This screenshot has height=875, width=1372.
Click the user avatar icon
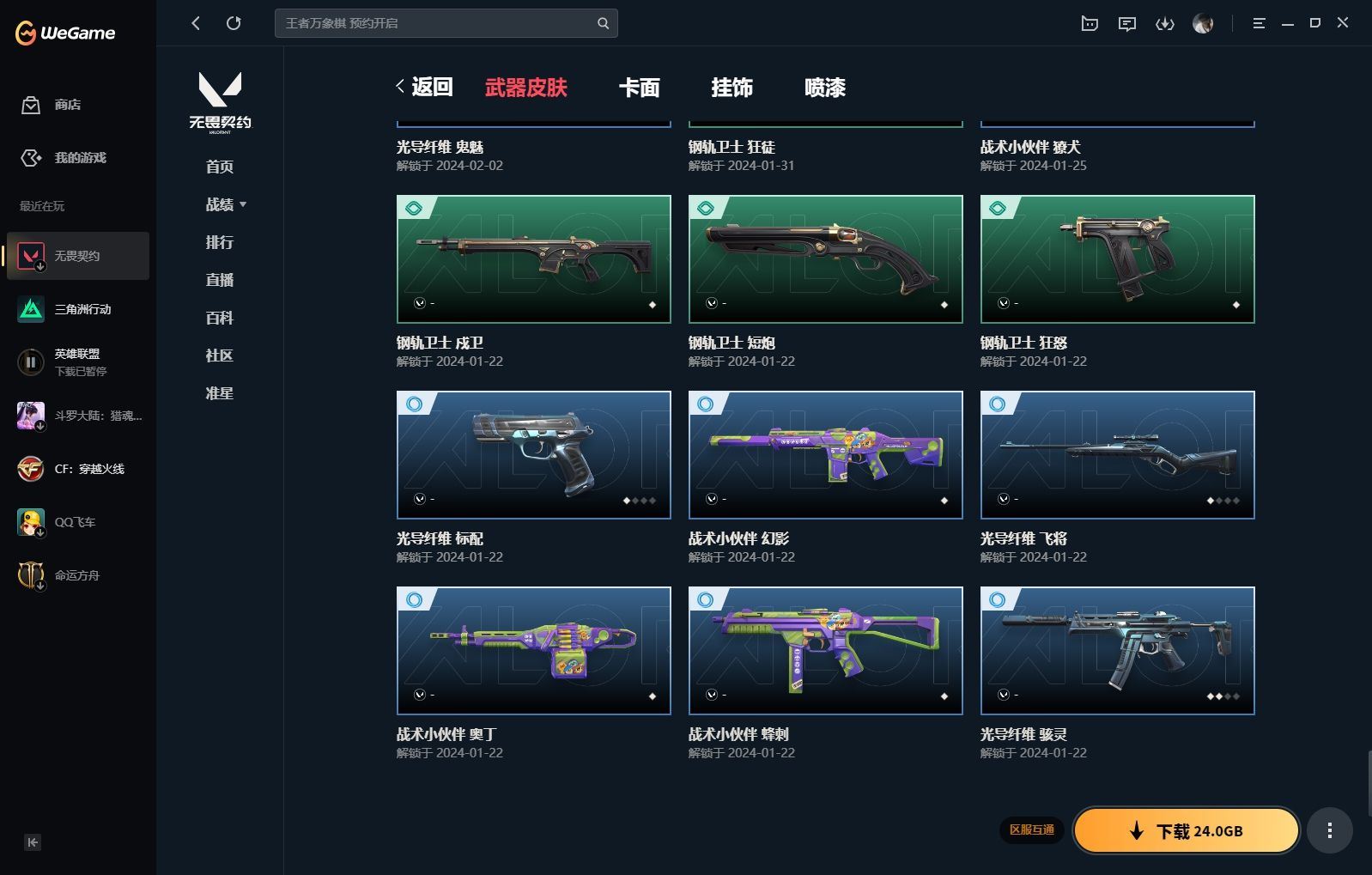click(1203, 23)
